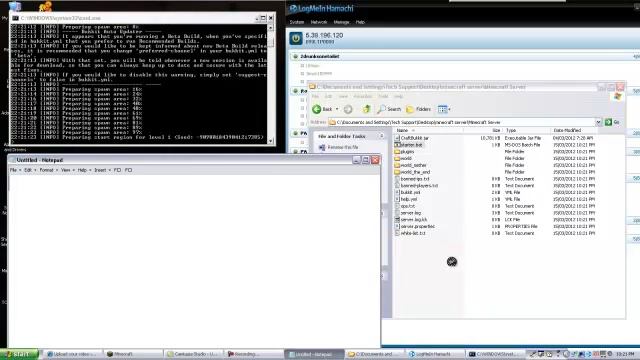Select the server.log file

(408, 213)
